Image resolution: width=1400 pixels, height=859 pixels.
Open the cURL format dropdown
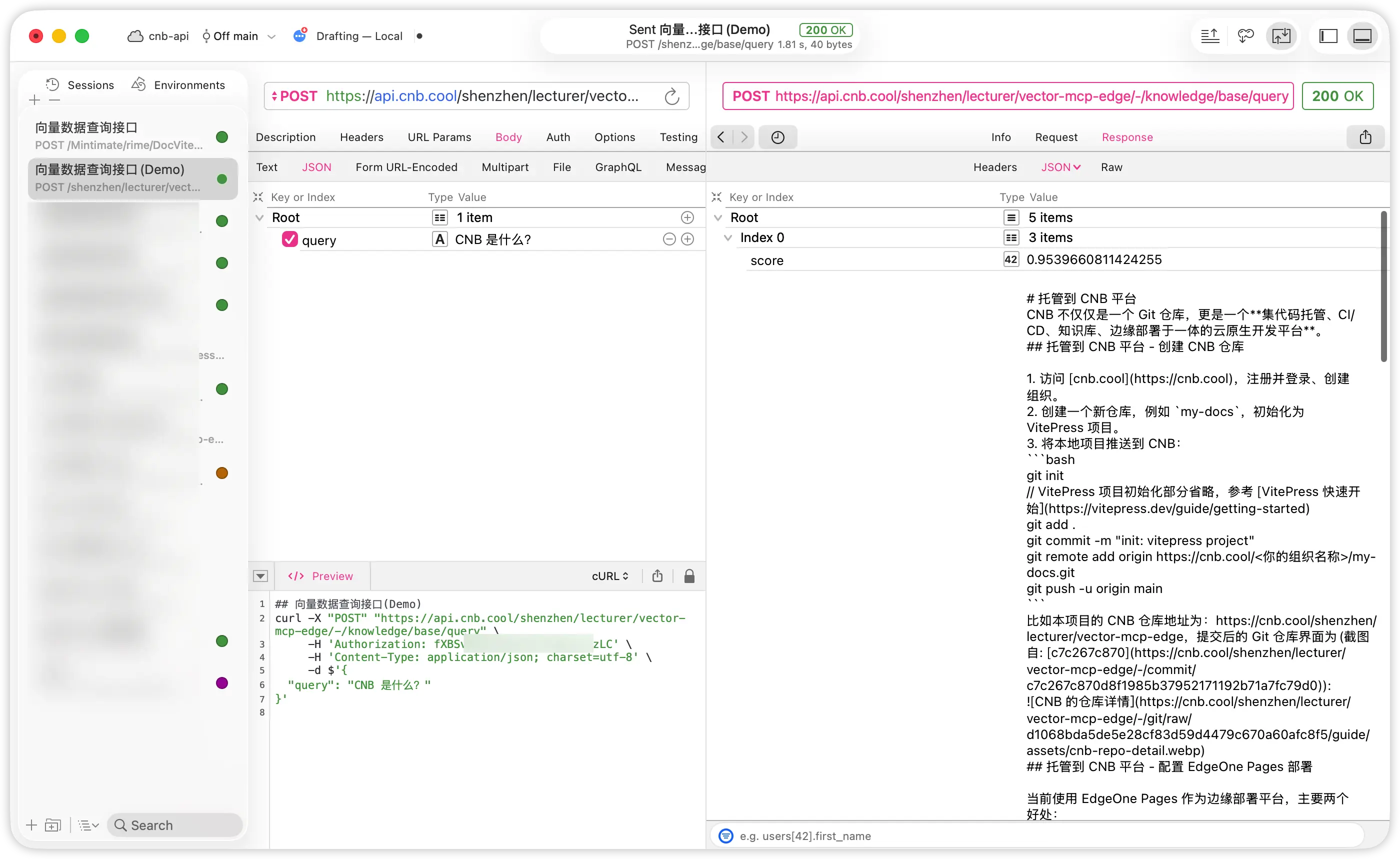[609, 576]
